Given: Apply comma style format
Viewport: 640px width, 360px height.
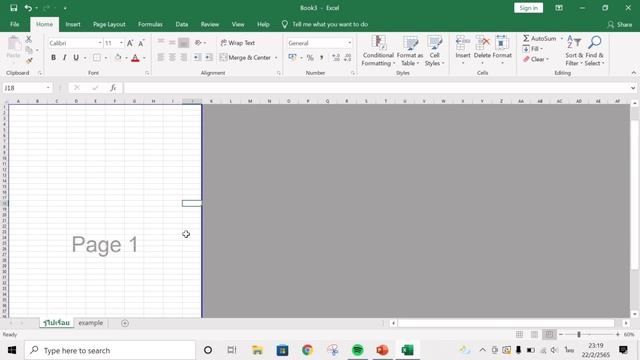Looking at the screenshot, I should pos(322,58).
